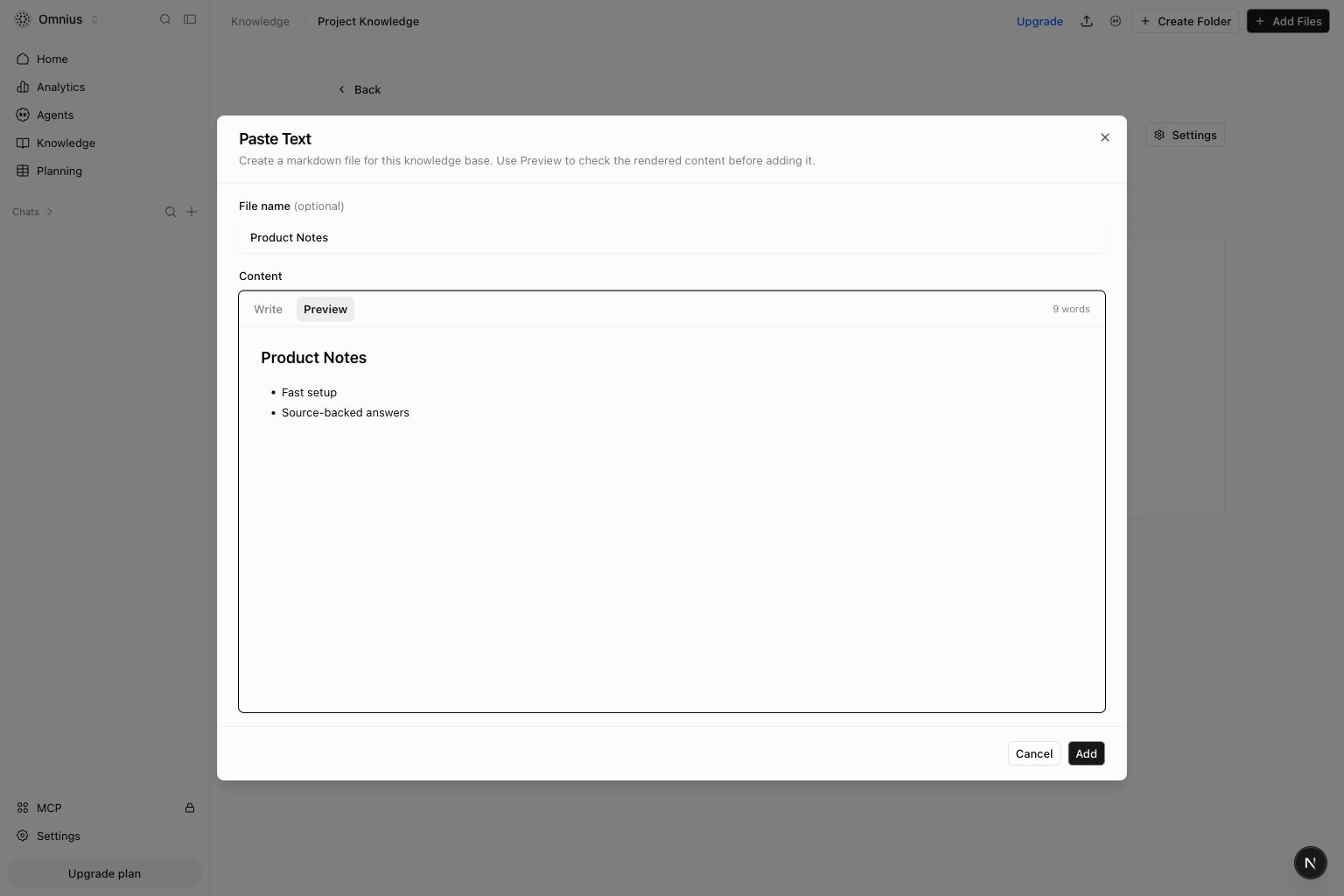1344x896 pixels.
Task: Click the Source-backed answers bullet
Action: (346, 412)
